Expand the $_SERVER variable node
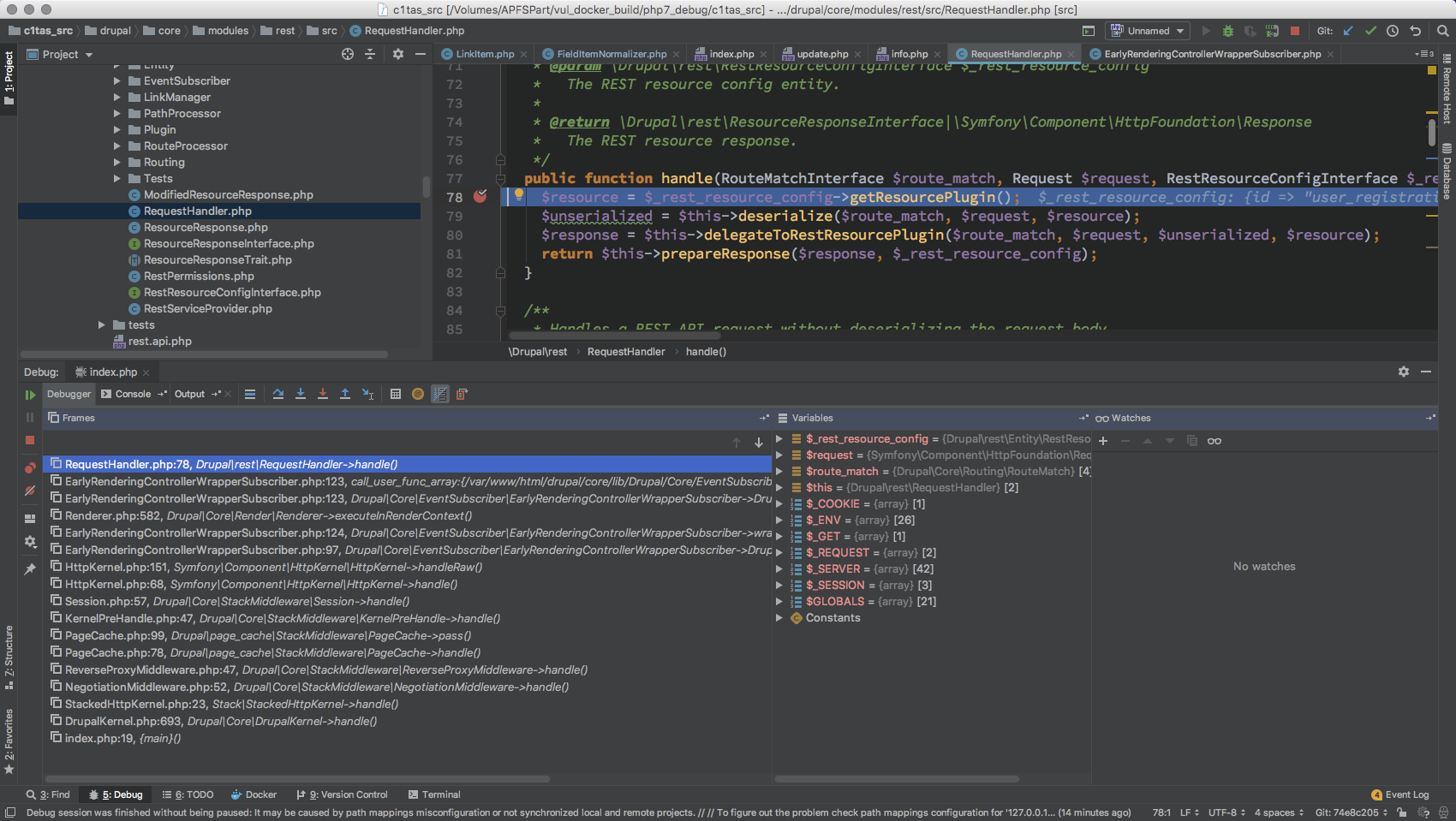Image resolution: width=1456 pixels, height=821 pixels. 779,569
